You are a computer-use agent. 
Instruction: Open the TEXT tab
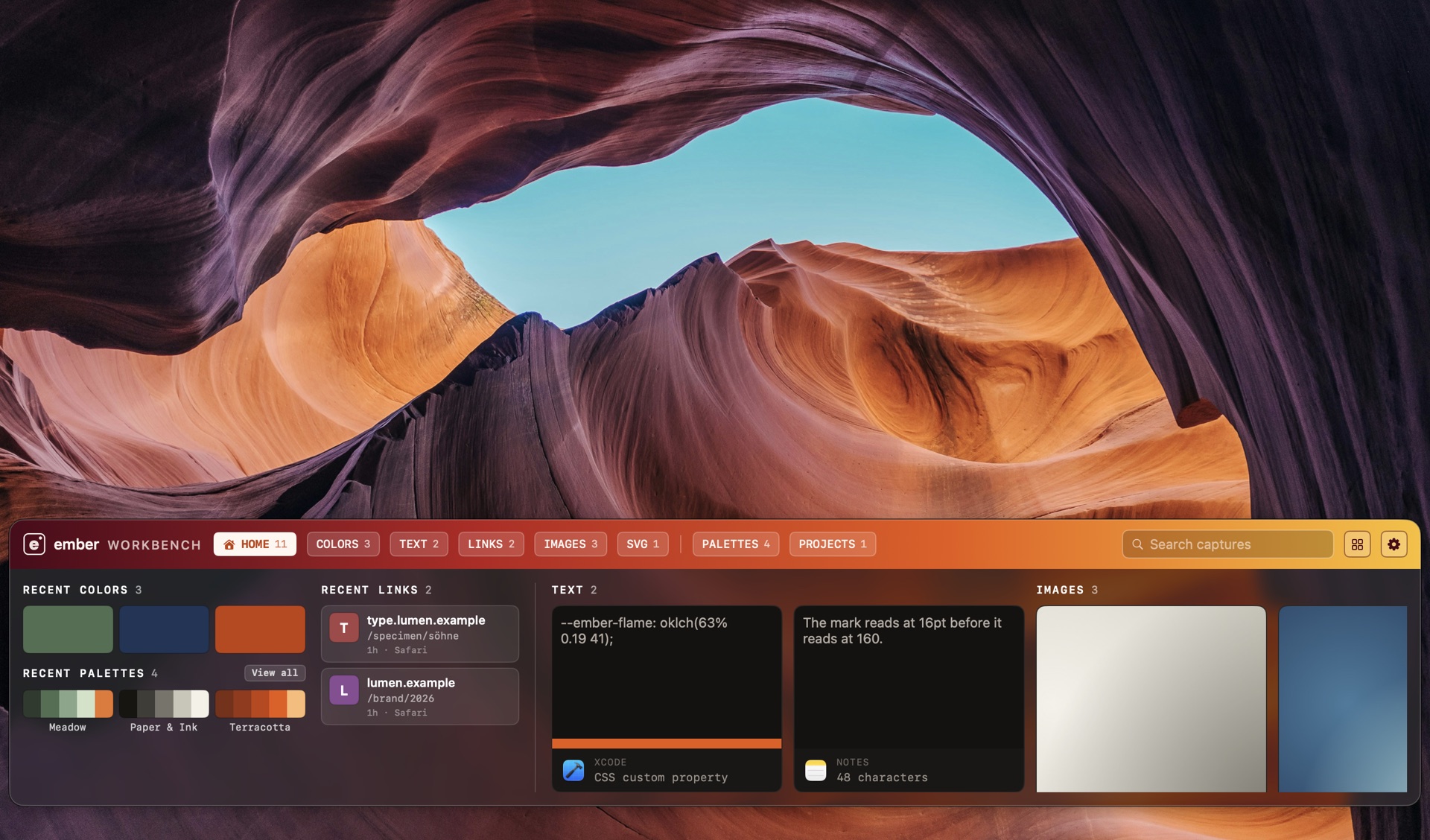point(419,544)
